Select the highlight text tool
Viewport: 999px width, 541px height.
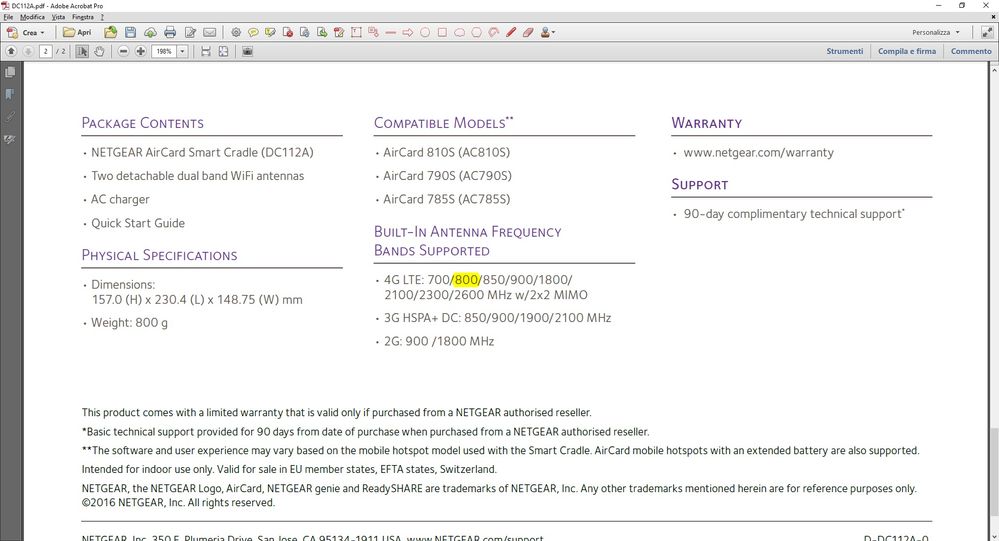click(x=270, y=32)
